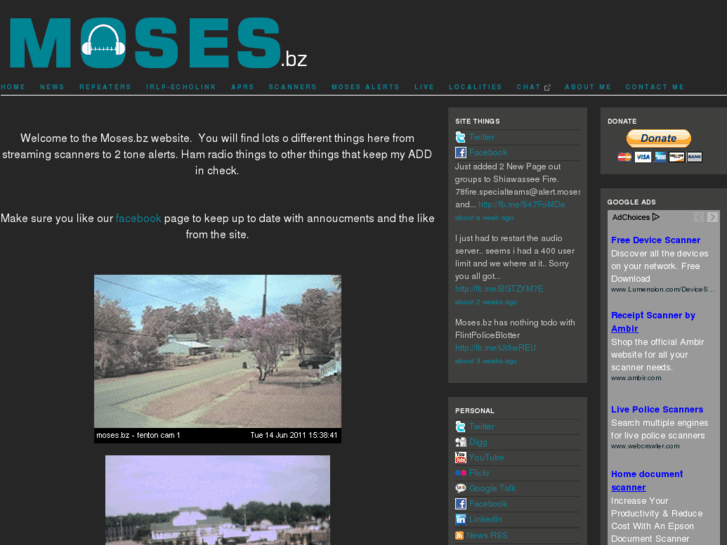
Task: Click the 'about 3 weeks ago' timestamp
Action: 486,361
